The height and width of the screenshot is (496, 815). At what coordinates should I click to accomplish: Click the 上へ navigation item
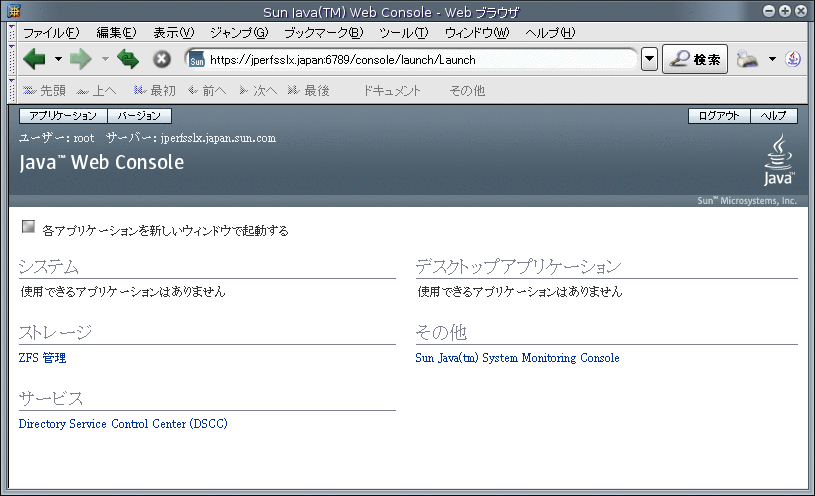pos(96,90)
